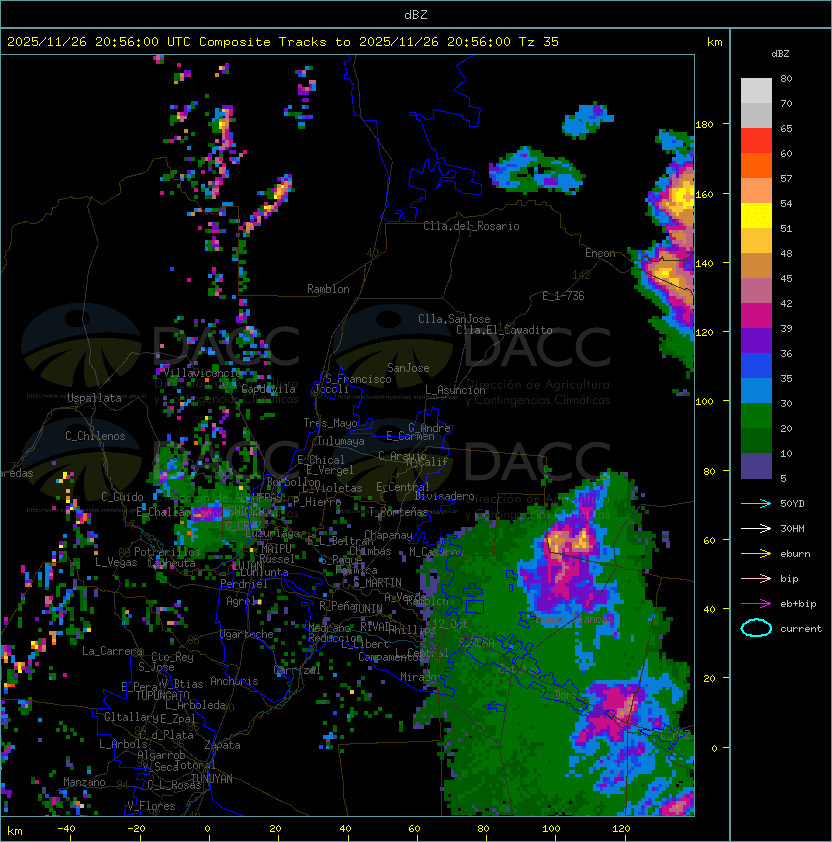Click the 'Tres_Mayo' map label

[330, 423]
